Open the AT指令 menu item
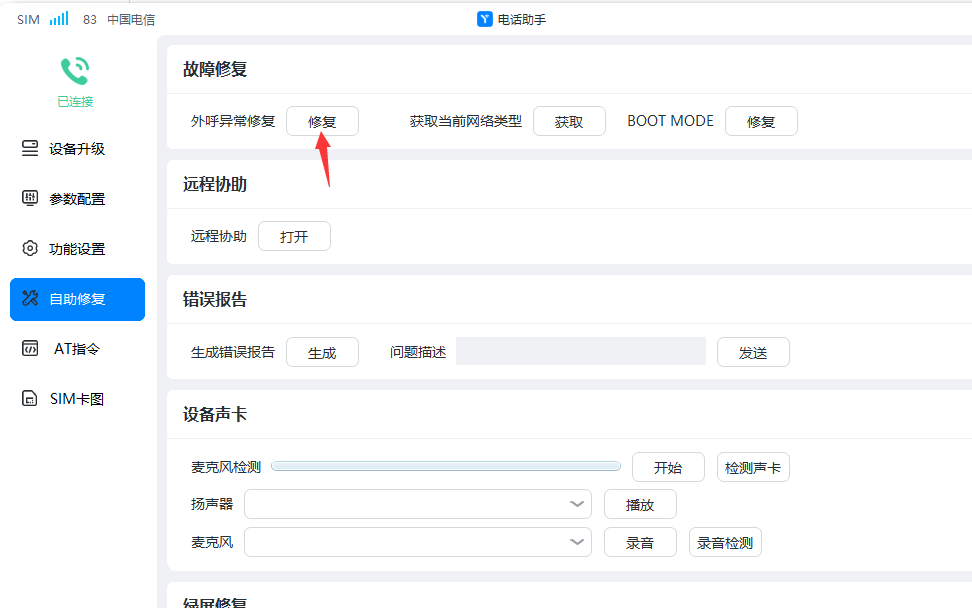972x608 pixels. coord(77,349)
